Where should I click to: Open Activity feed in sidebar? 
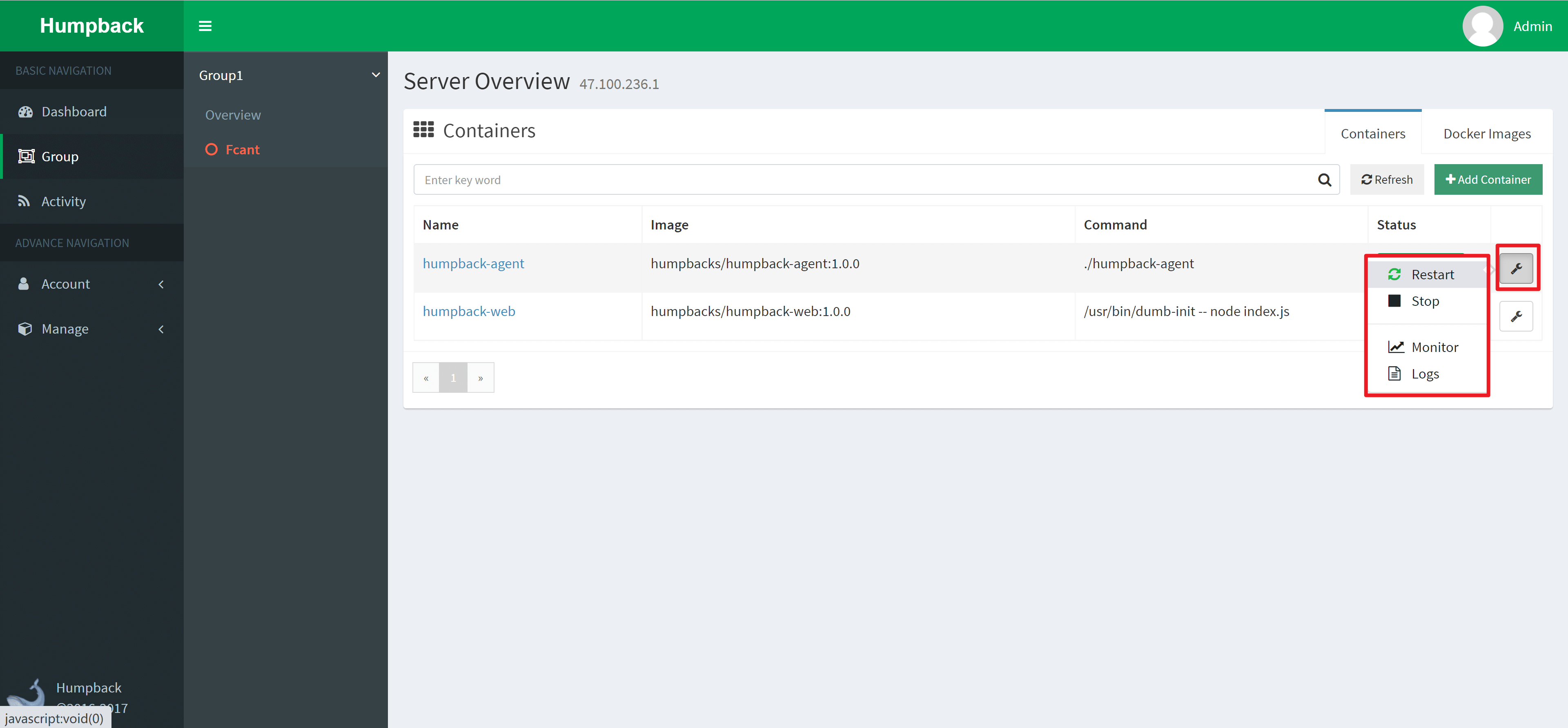(63, 201)
